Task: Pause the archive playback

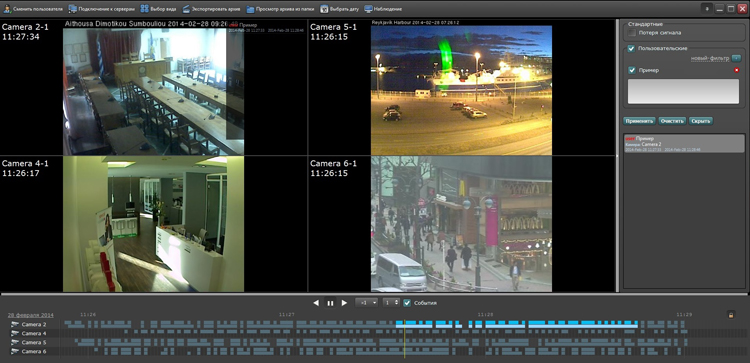Action: tap(330, 303)
